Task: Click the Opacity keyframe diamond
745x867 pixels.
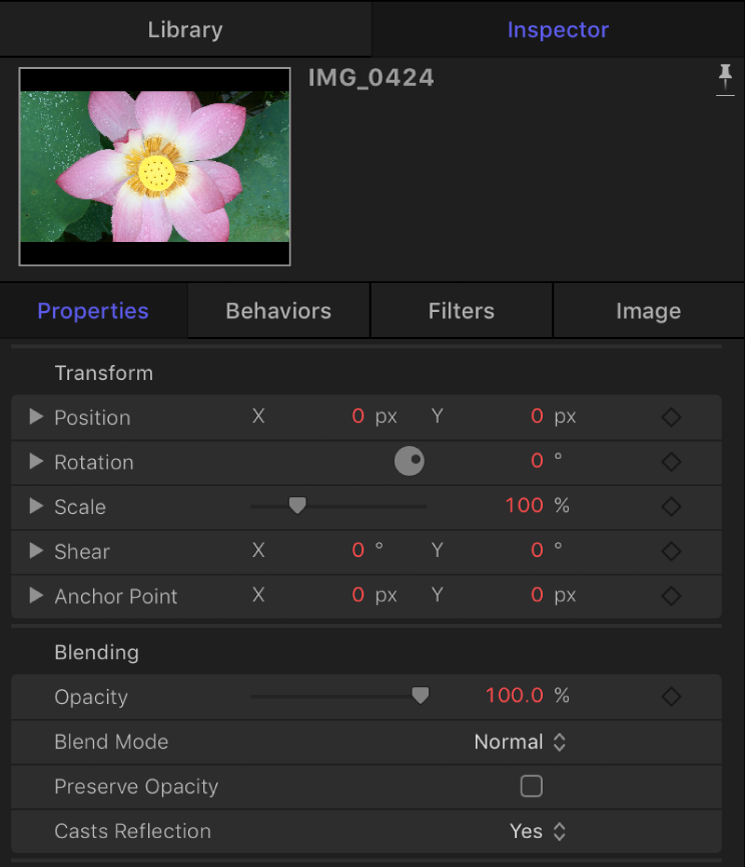Action: coord(671,696)
